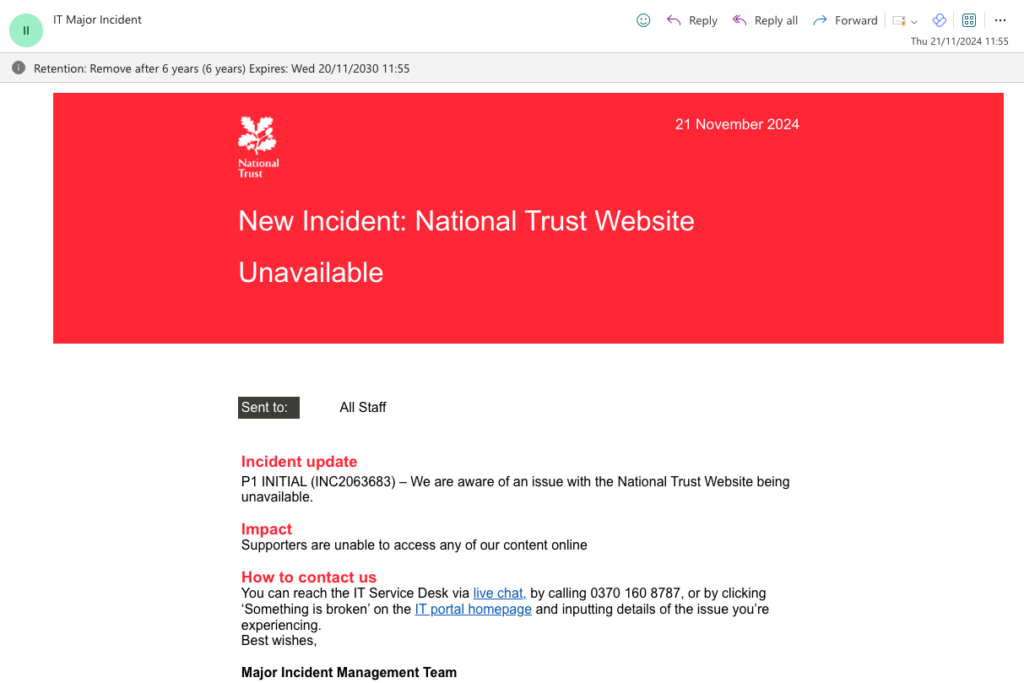Open the live chat link
Screen dimensions: 1024x683
(x=500, y=593)
